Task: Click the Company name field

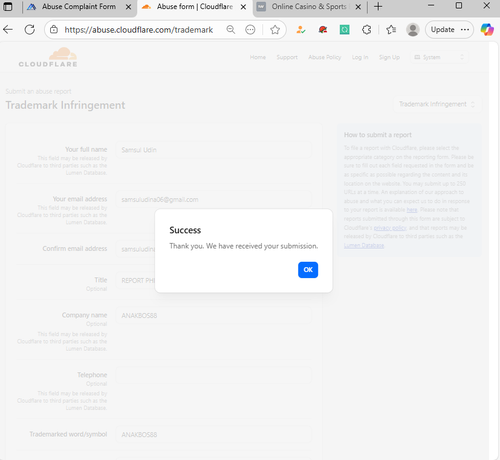Action: [x=214, y=316]
